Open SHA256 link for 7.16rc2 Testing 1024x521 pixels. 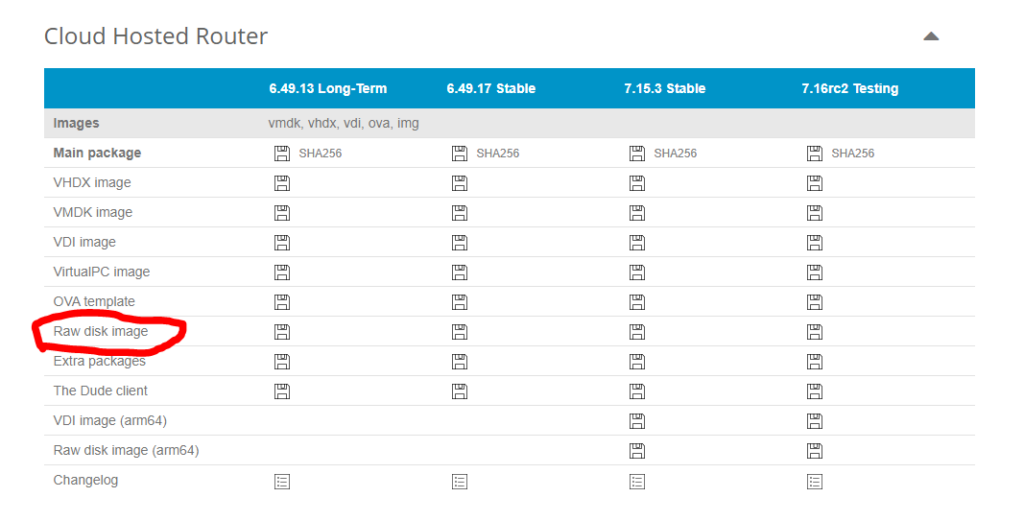(853, 153)
